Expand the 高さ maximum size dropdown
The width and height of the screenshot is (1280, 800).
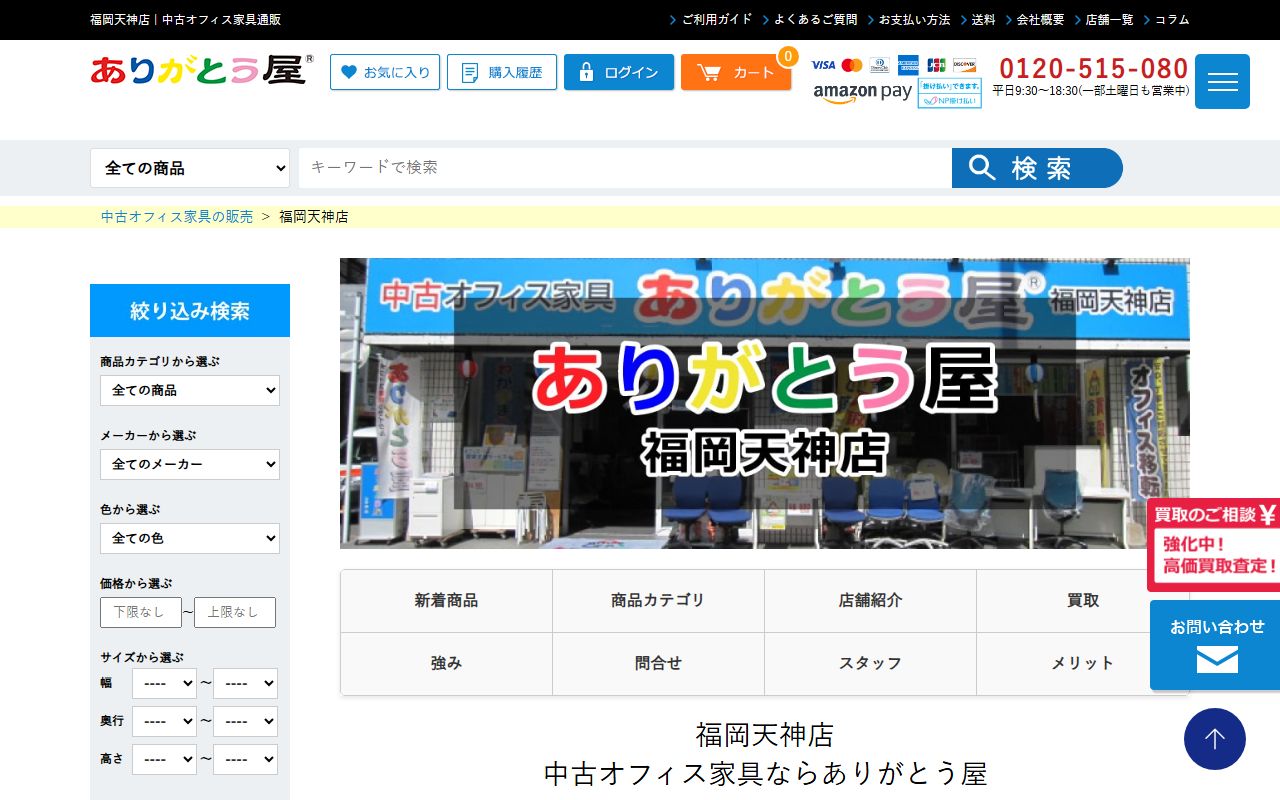pyautogui.click(x=245, y=759)
